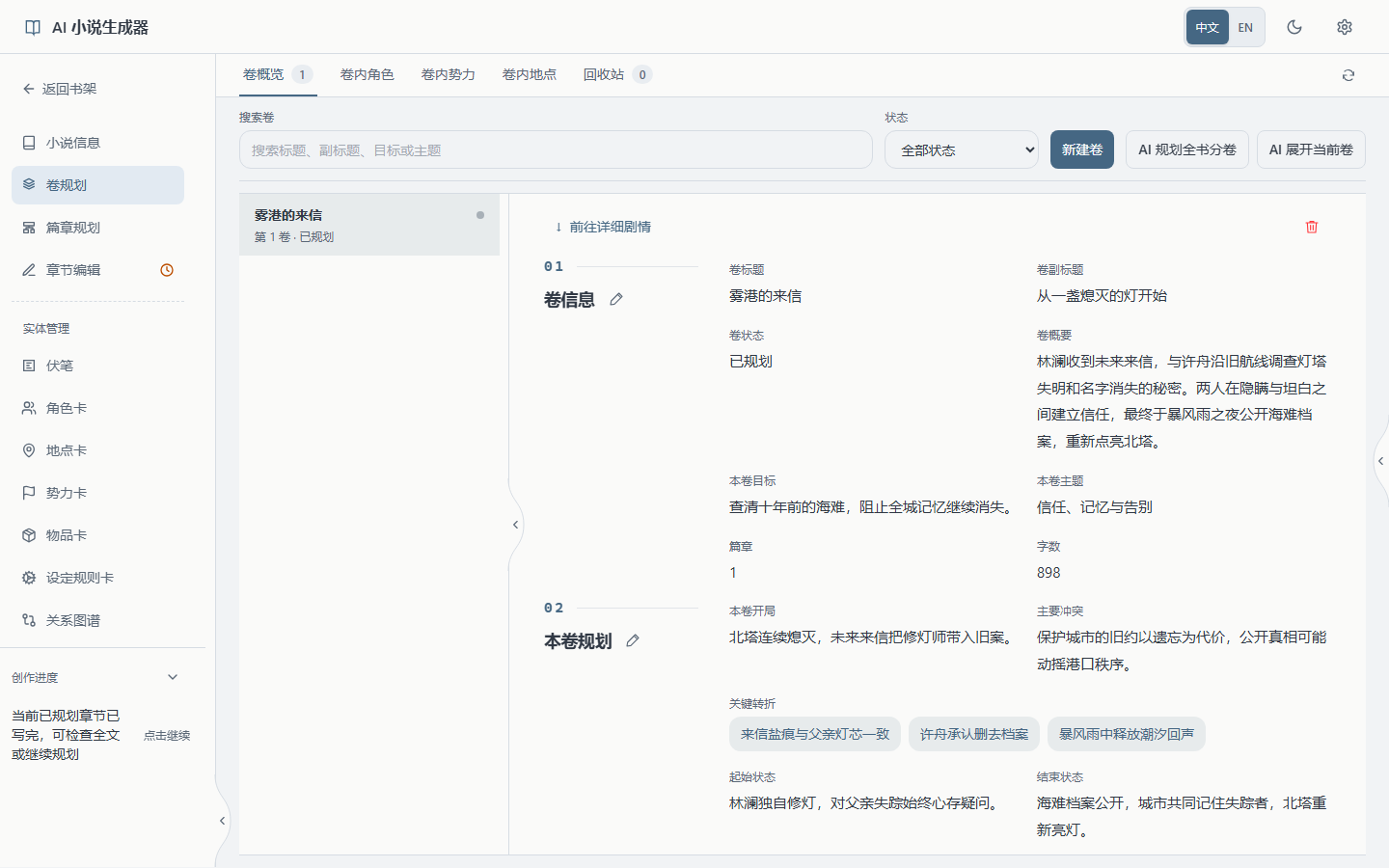Viewport: 1389px width, 868px height.
Task: Switch the language to 中文
Action: (1208, 27)
